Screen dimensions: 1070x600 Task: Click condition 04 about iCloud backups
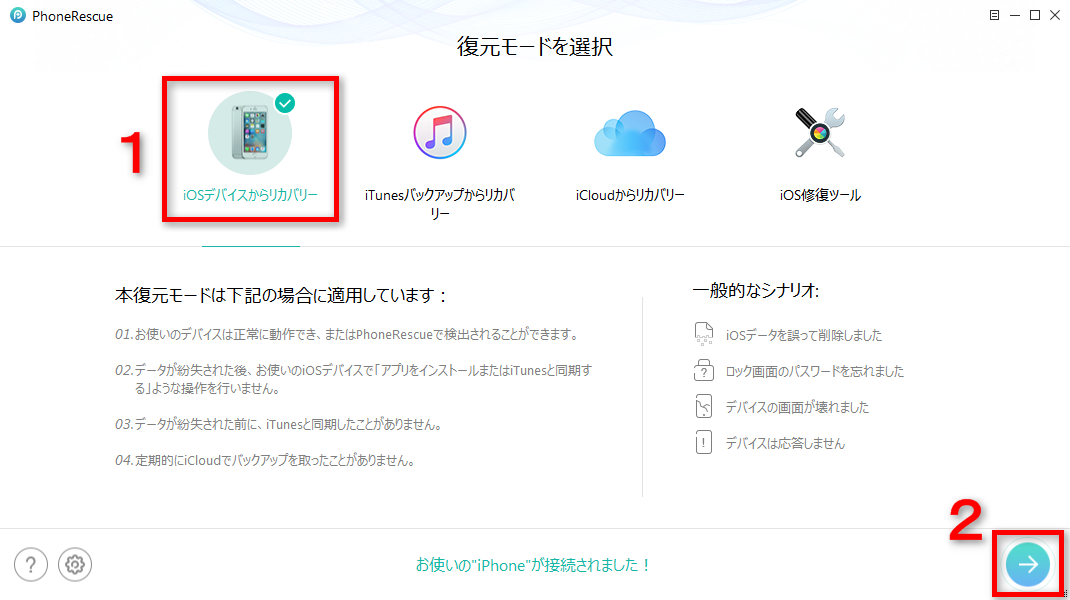tap(265, 461)
